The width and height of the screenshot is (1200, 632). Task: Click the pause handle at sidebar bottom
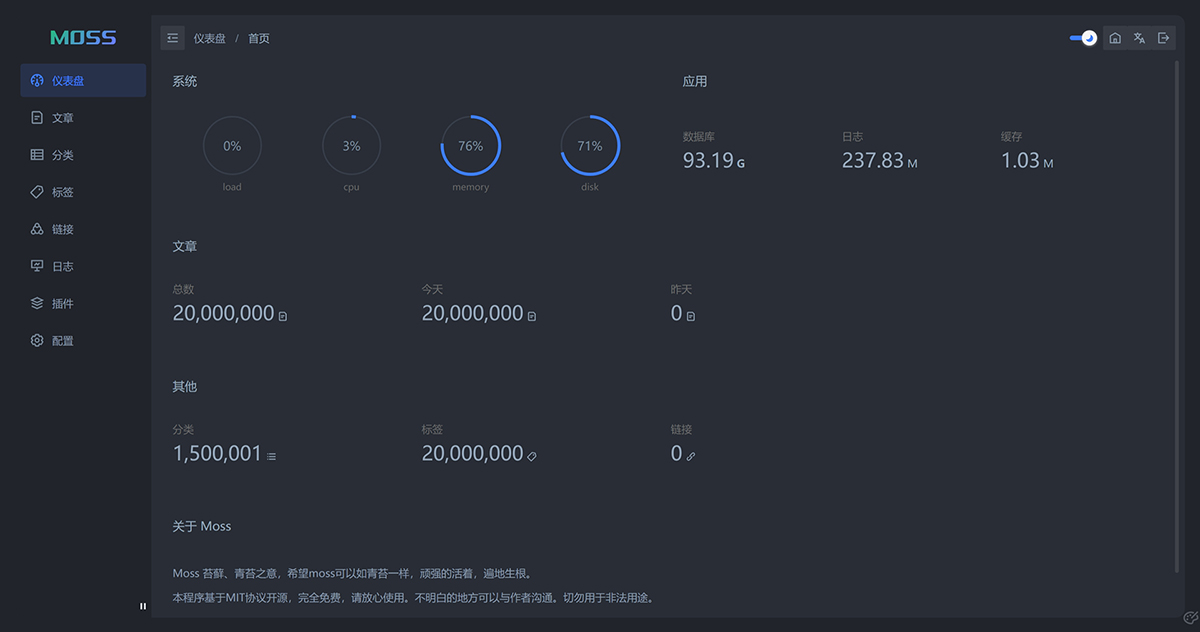click(143, 606)
